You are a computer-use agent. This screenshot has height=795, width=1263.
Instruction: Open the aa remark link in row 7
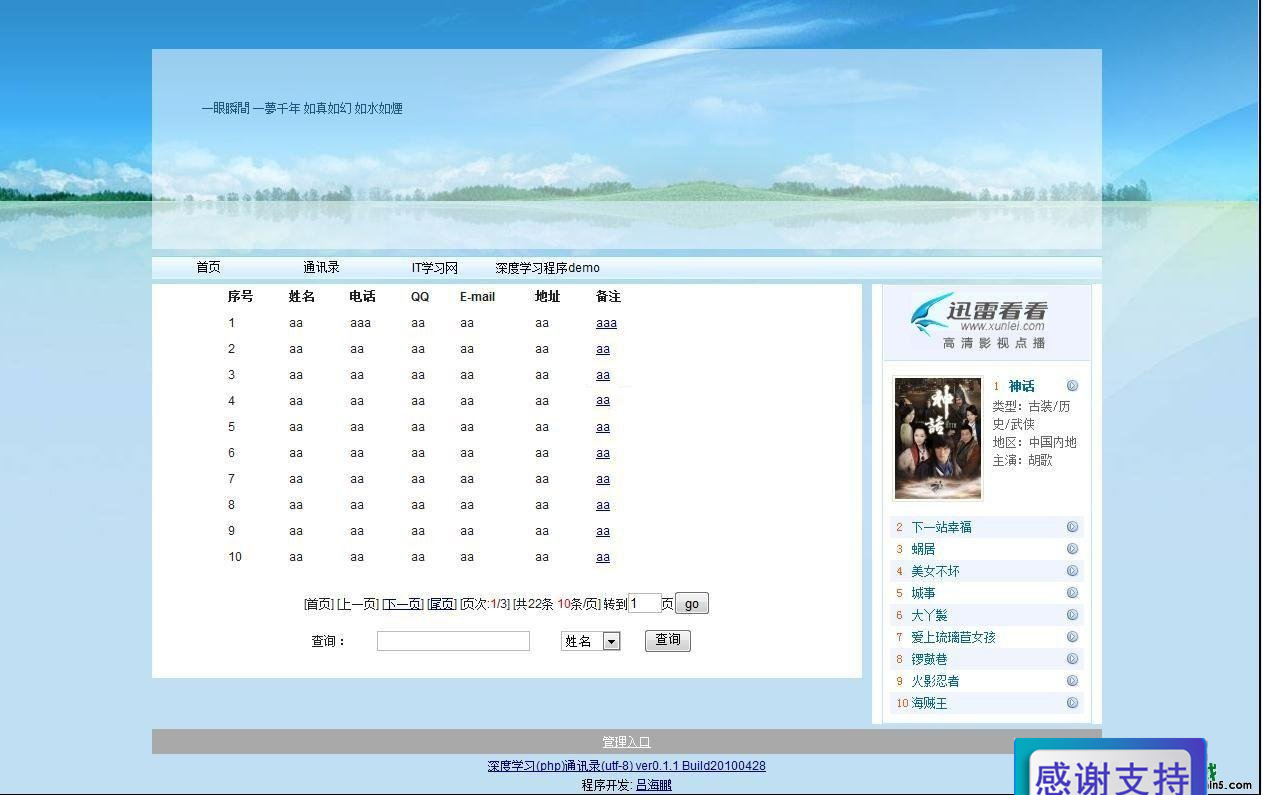click(603, 479)
